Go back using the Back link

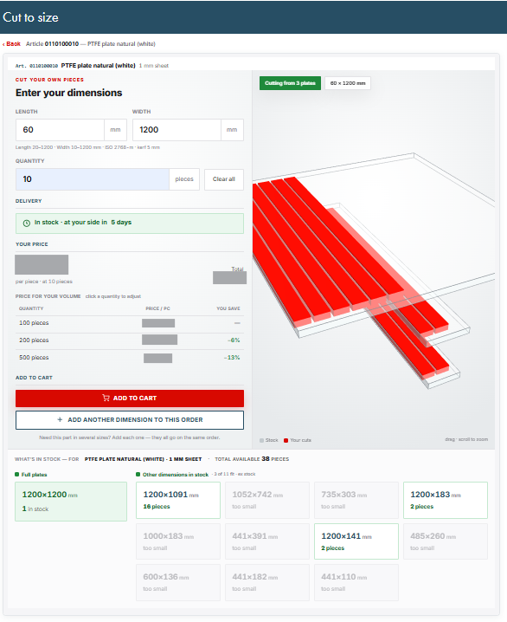[x=12, y=44]
